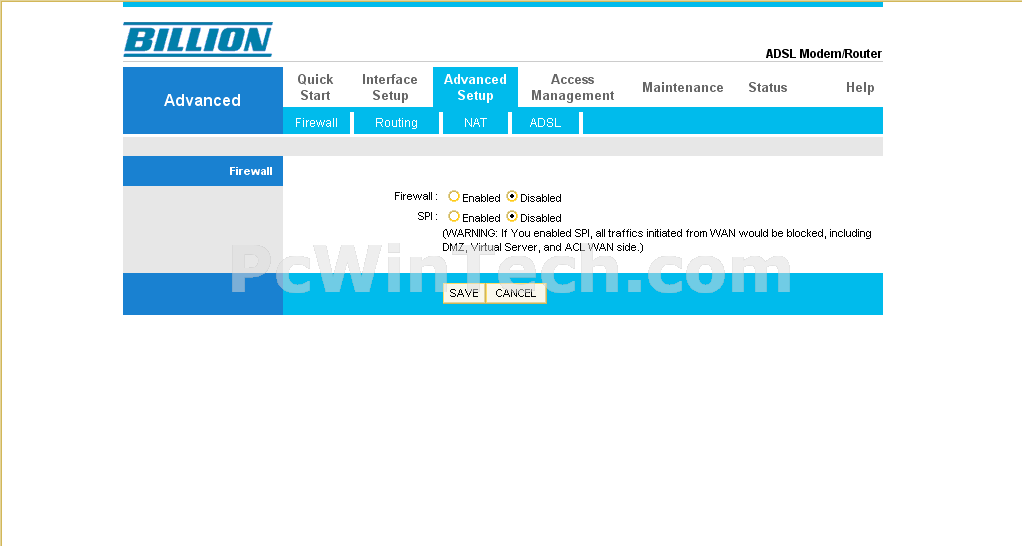1022x546 pixels.
Task: Open the Help tab
Action: click(x=860, y=87)
